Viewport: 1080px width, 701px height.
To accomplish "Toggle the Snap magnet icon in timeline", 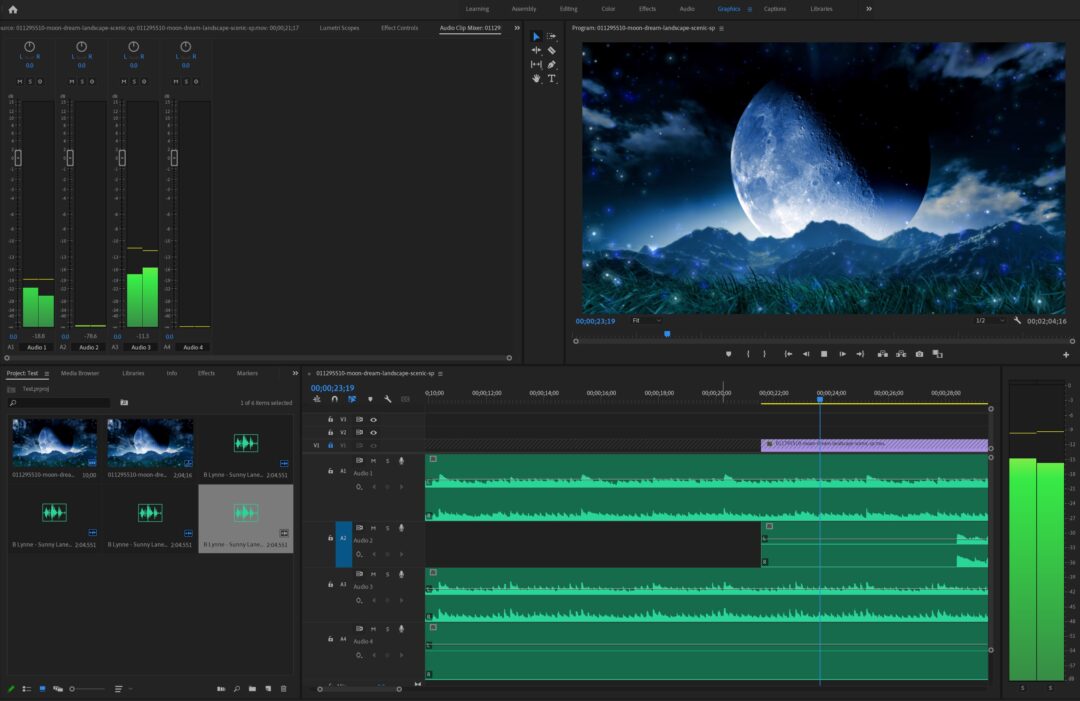I will [334, 399].
